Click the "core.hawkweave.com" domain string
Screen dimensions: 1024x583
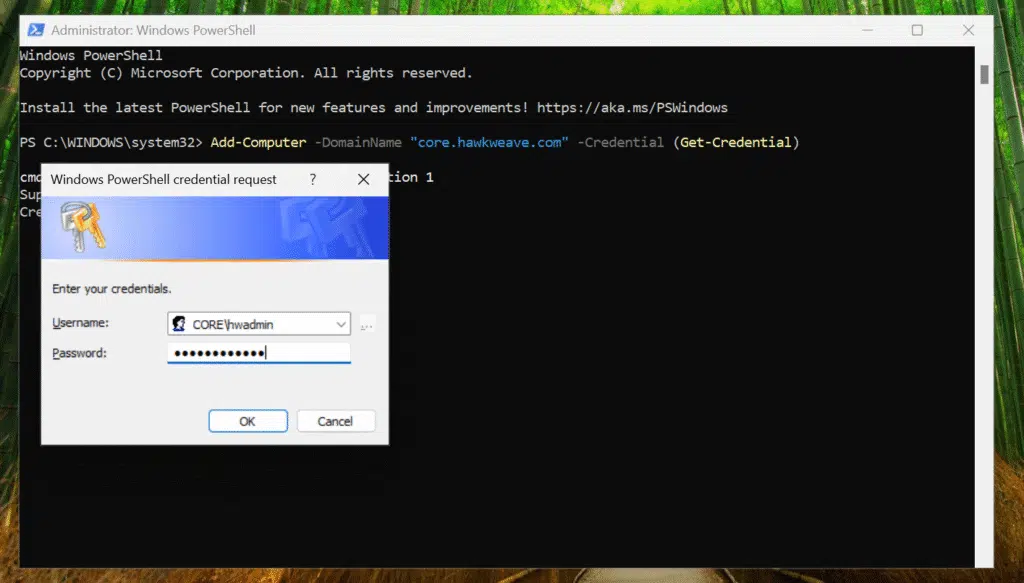pos(489,142)
